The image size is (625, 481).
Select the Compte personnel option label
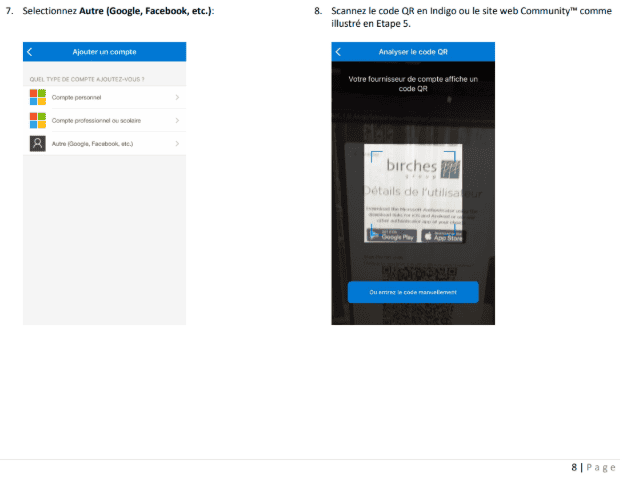[x=77, y=97]
